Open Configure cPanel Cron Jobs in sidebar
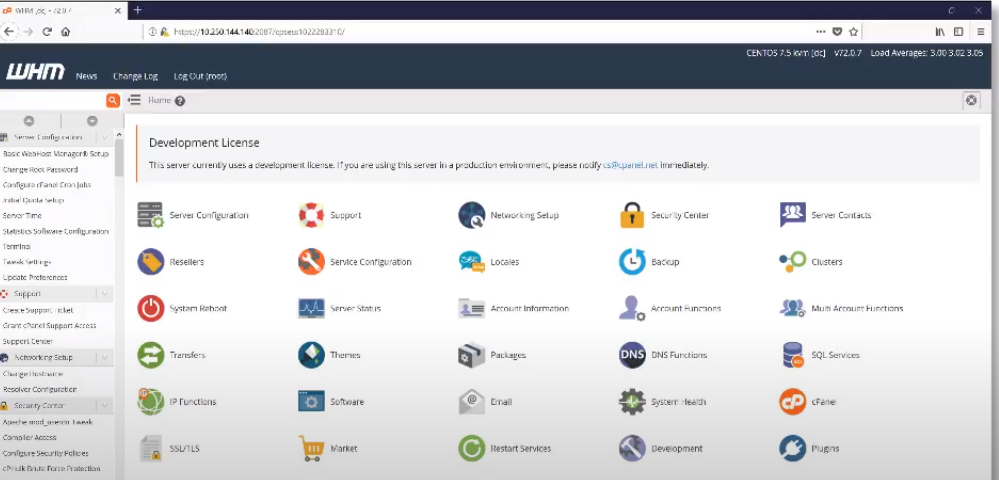The width and height of the screenshot is (999, 480). pos(47,185)
